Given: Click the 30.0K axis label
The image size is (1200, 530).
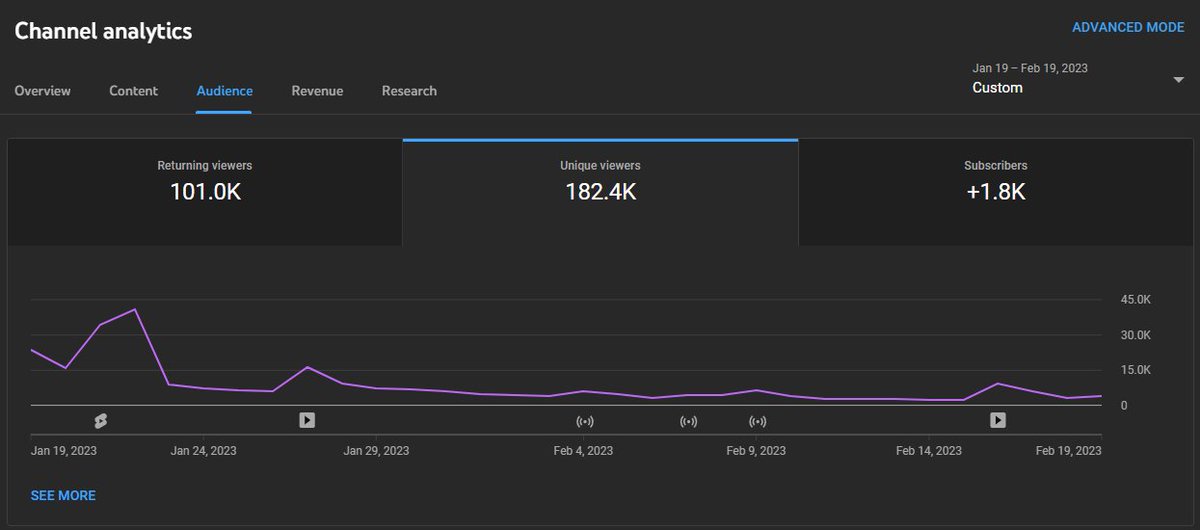Looking at the screenshot, I should pos(1136,335).
